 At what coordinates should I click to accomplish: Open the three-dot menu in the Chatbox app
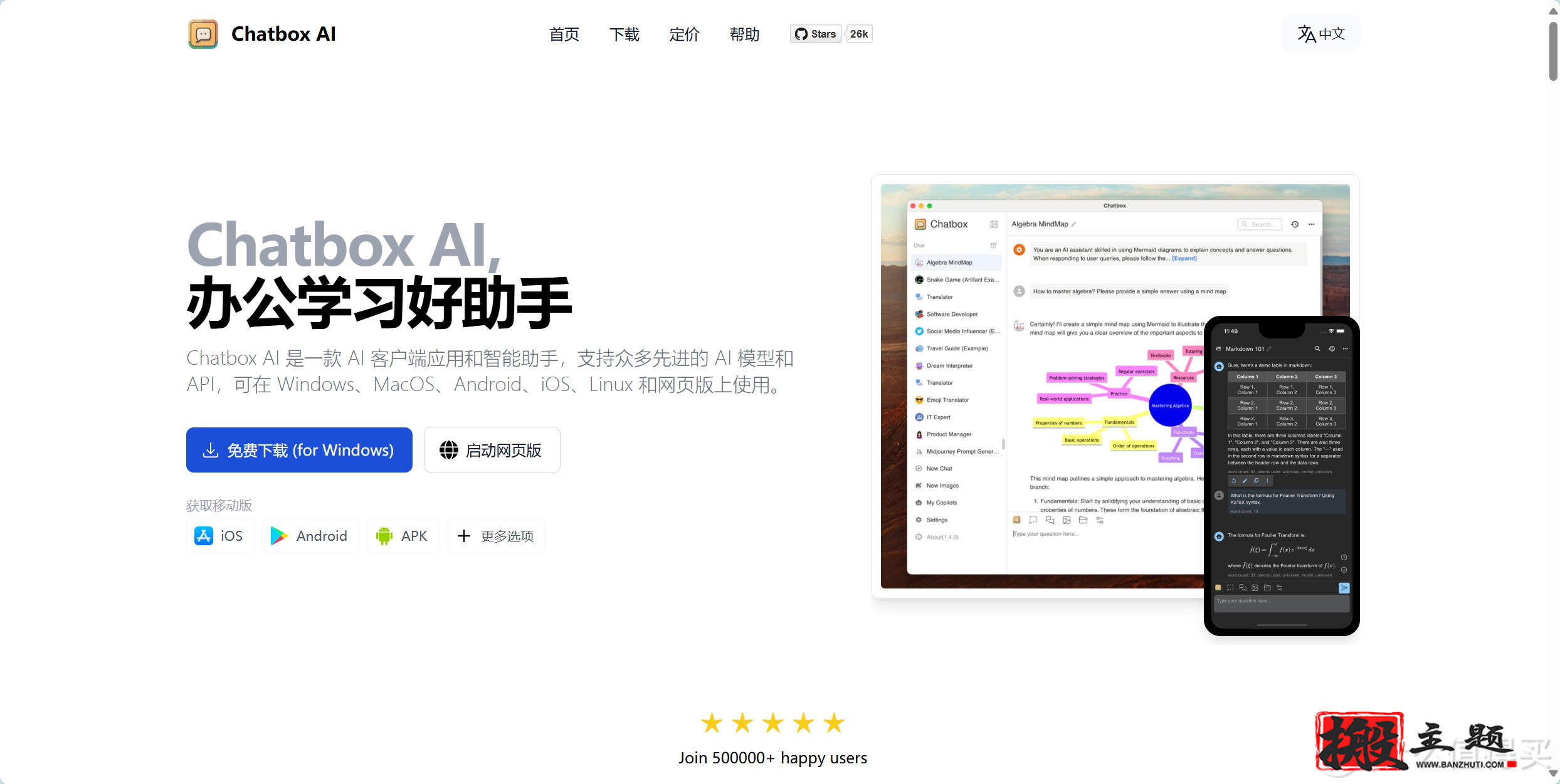(1312, 224)
